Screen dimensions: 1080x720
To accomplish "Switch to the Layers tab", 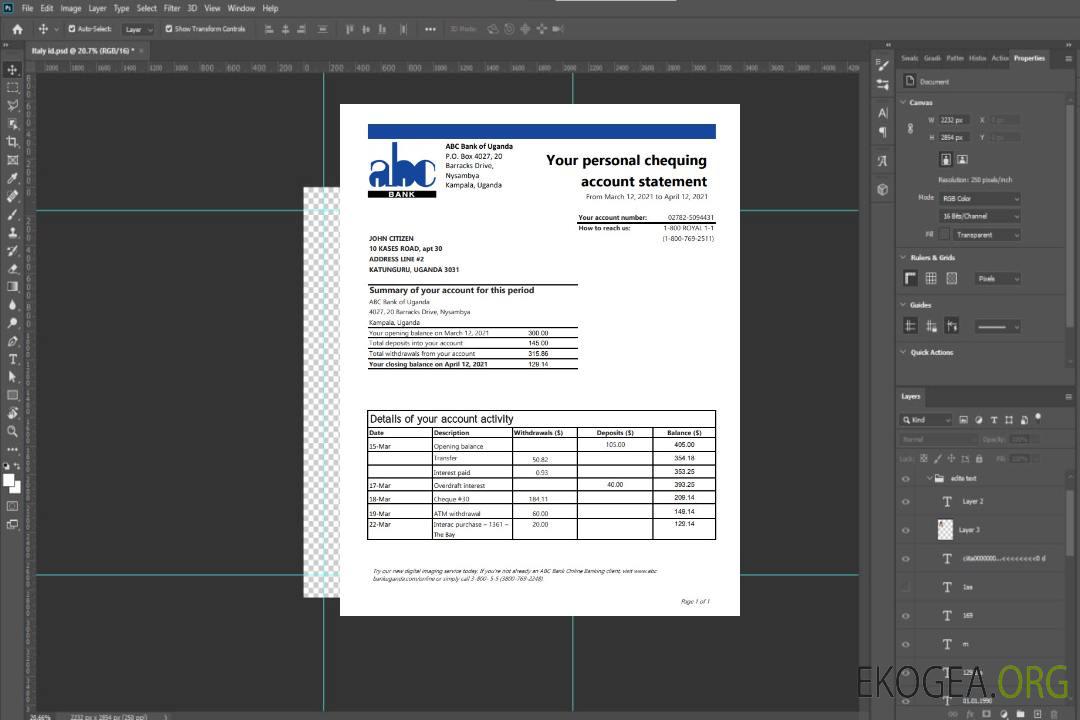I will (x=911, y=396).
